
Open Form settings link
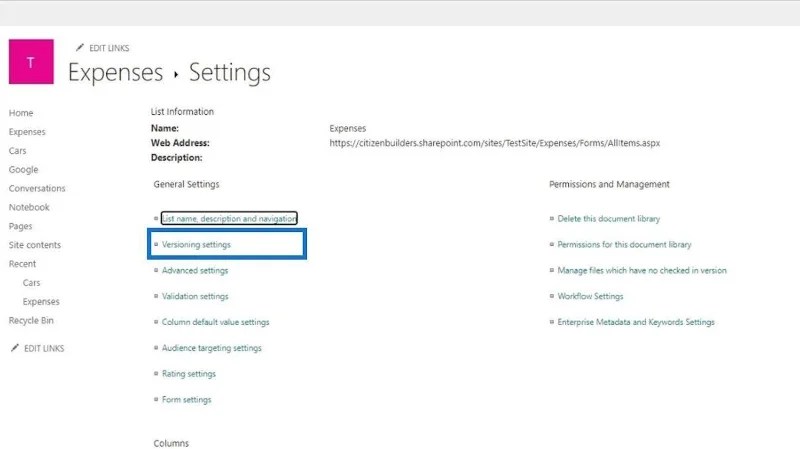click(187, 400)
